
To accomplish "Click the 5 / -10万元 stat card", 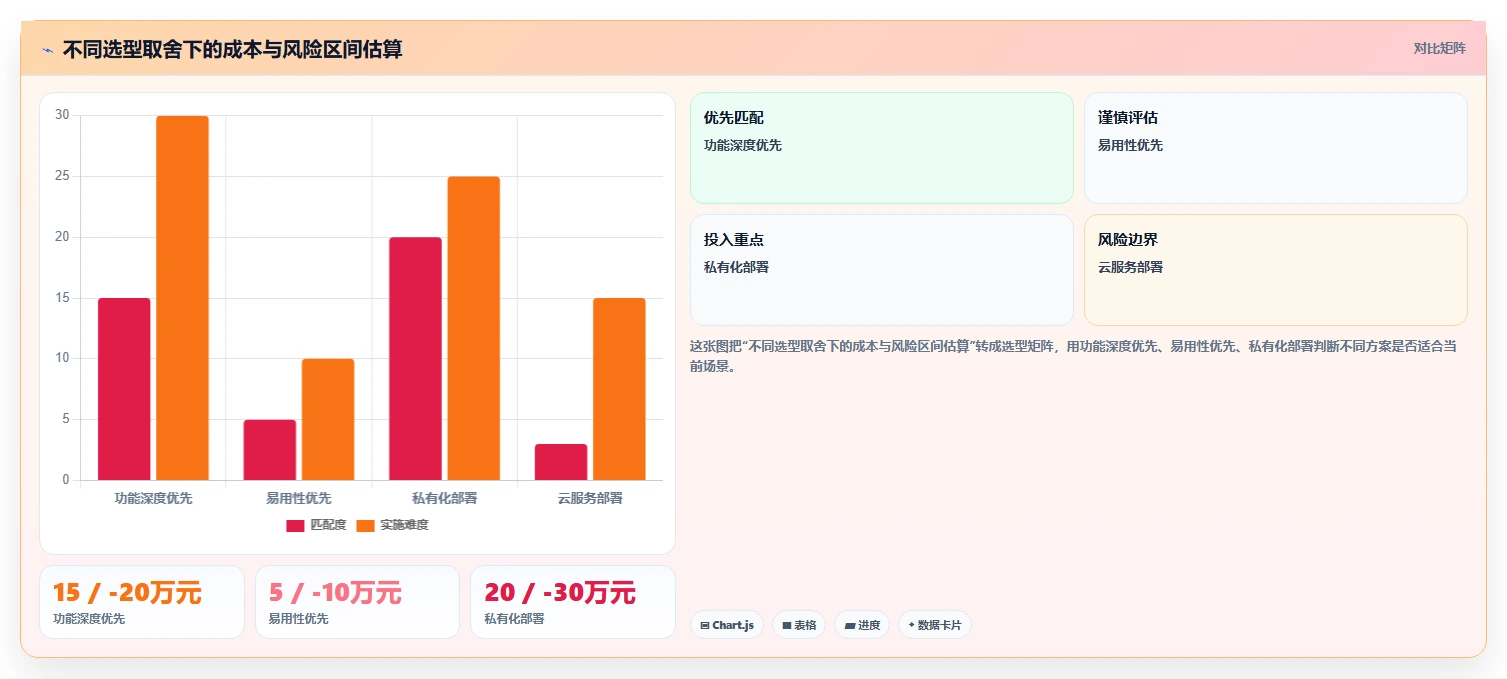I will (357, 602).
